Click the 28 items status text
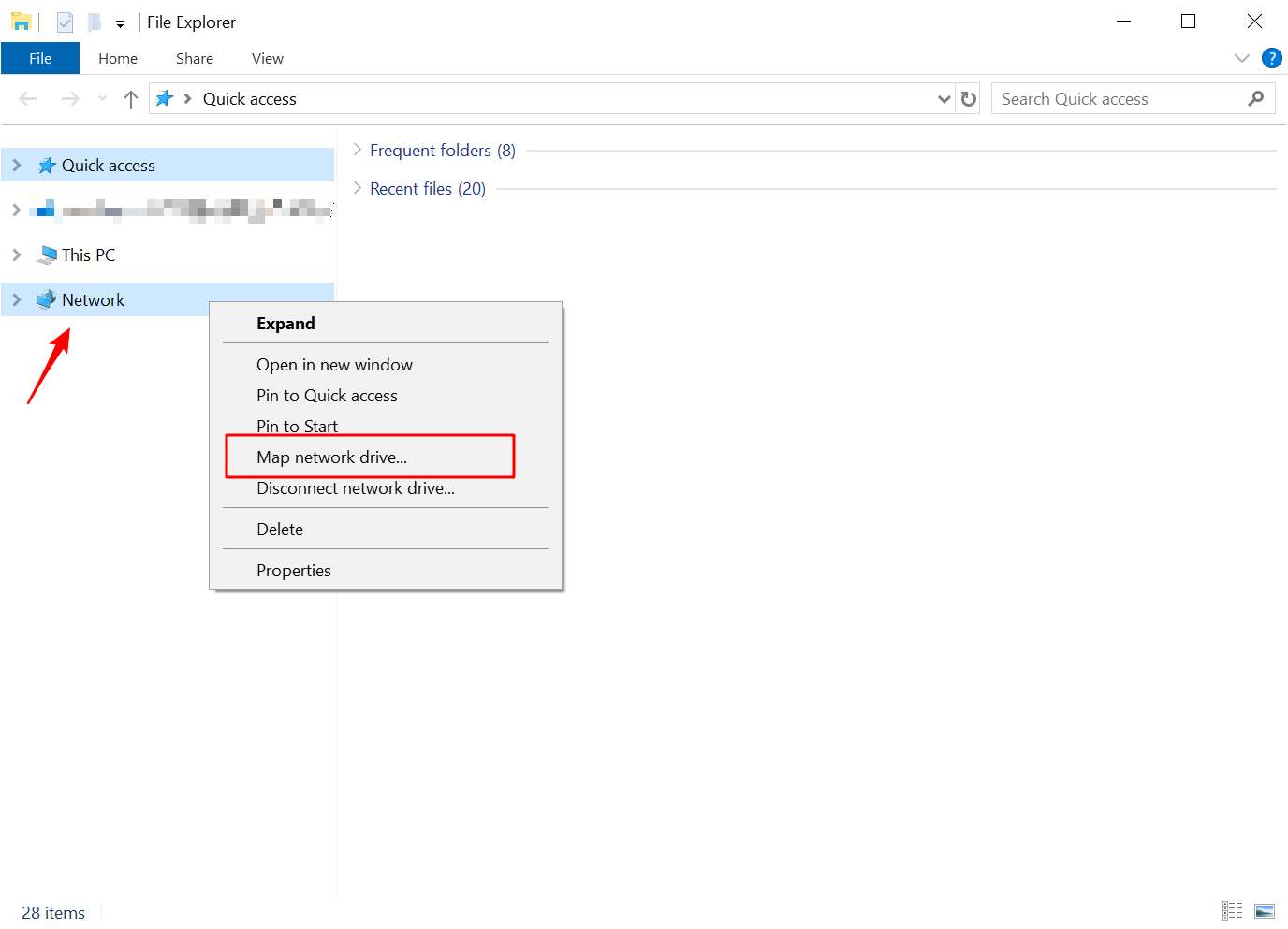The image size is (1288, 929). coord(53,912)
